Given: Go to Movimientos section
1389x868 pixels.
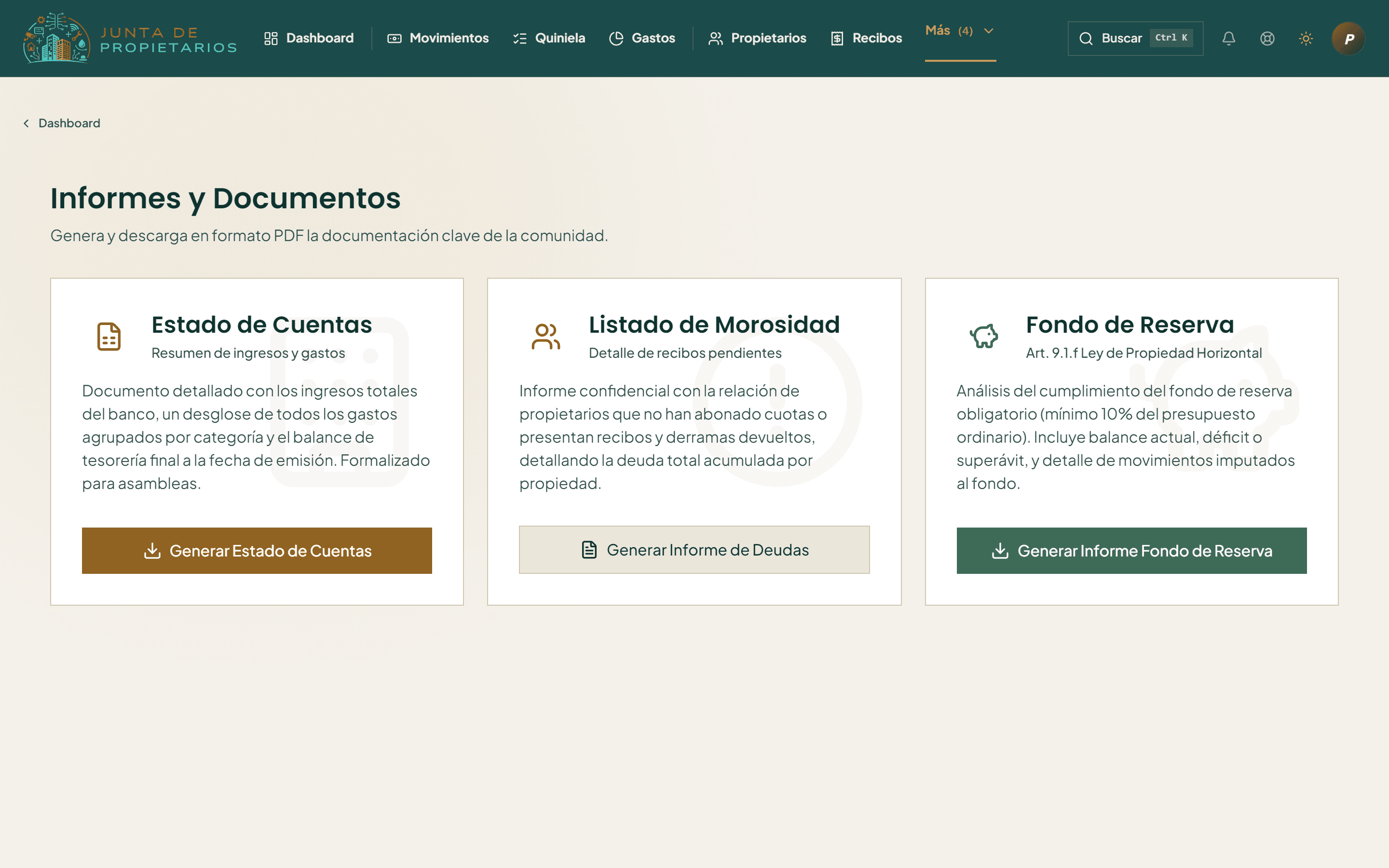Looking at the screenshot, I should (x=438, y=38).
